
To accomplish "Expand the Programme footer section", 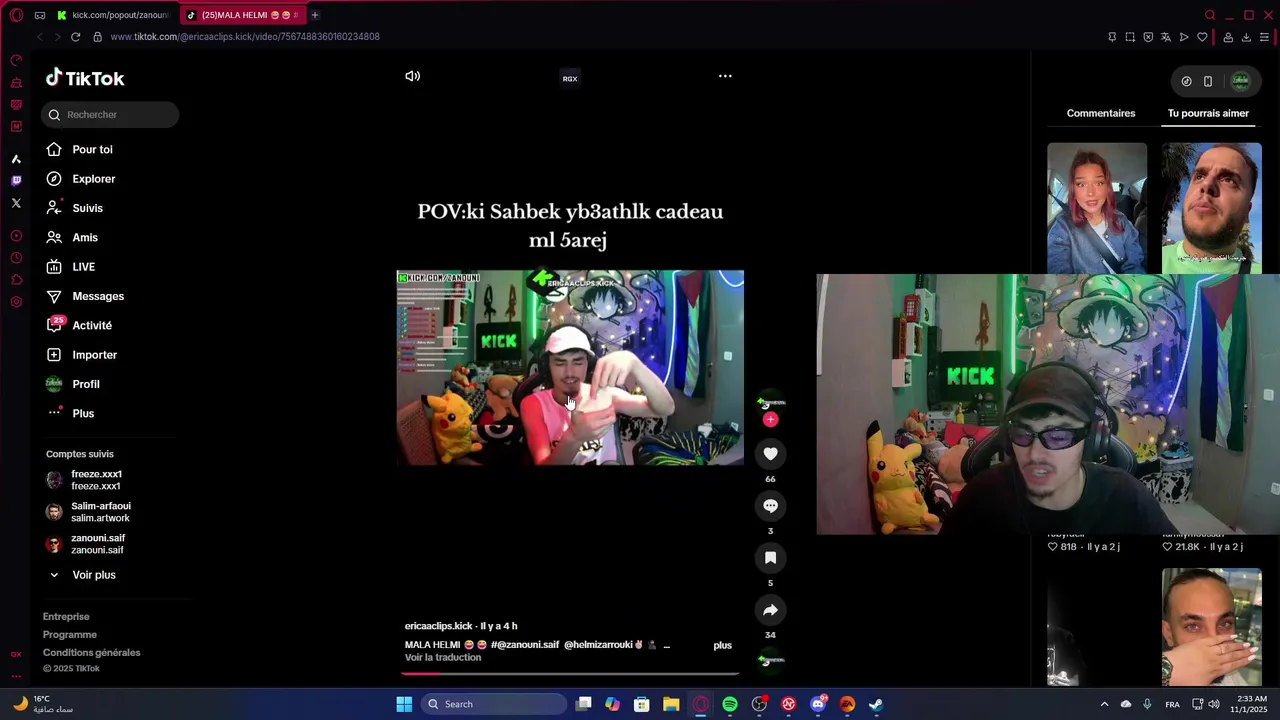I will click(x=70, y=635).
